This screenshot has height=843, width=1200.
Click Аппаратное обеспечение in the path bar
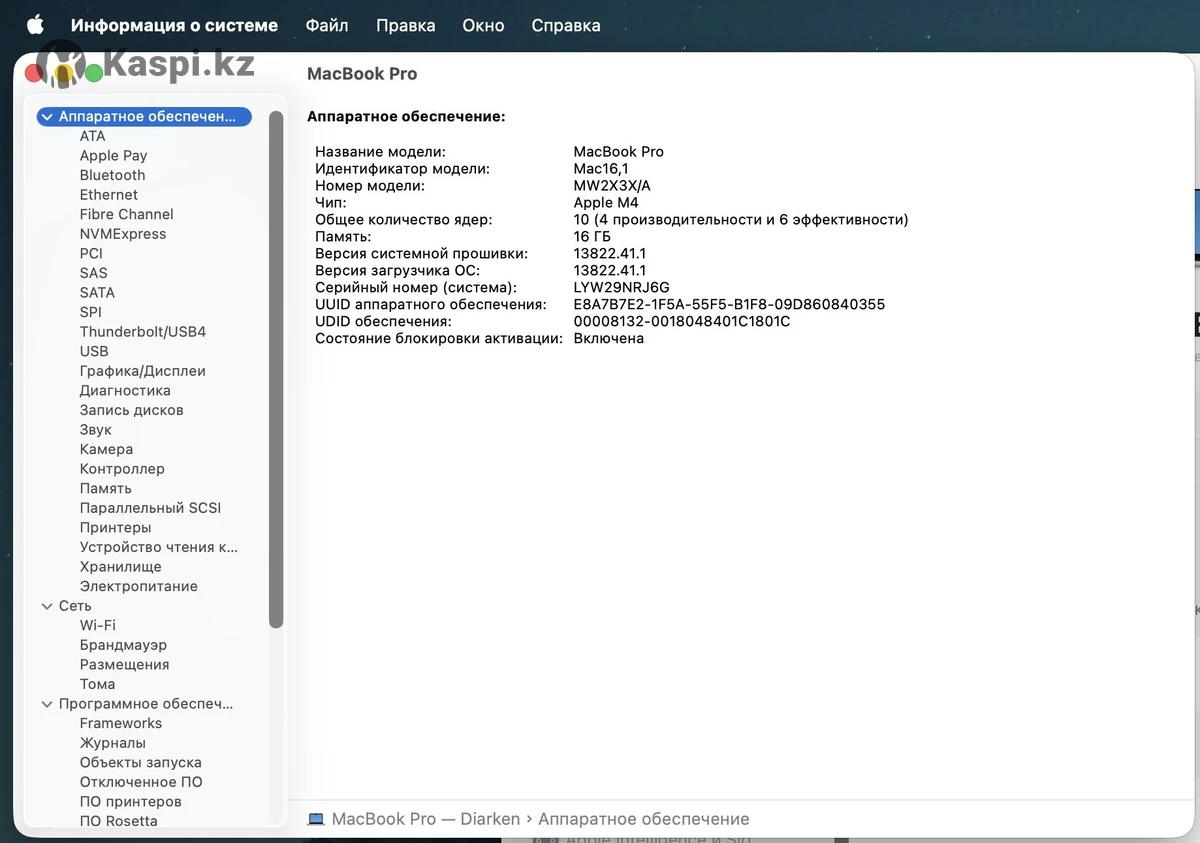(643, 819)
